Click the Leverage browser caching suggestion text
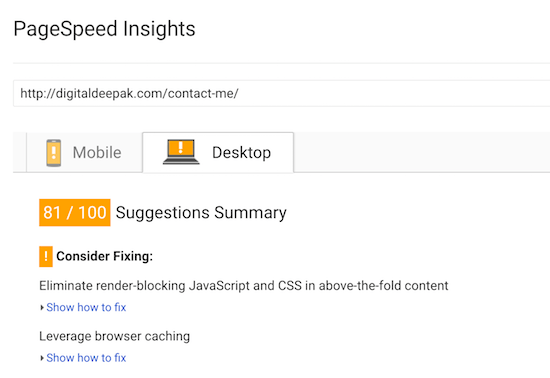 point(114,336)
